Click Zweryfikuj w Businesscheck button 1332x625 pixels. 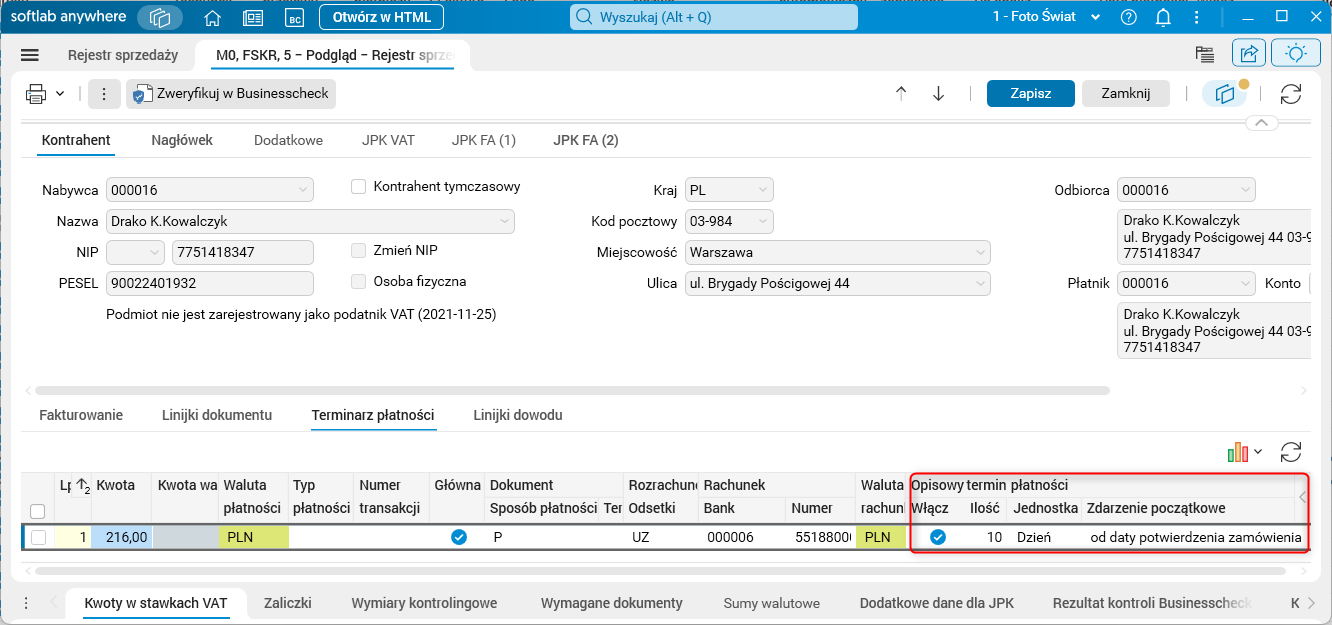[231, 94]
